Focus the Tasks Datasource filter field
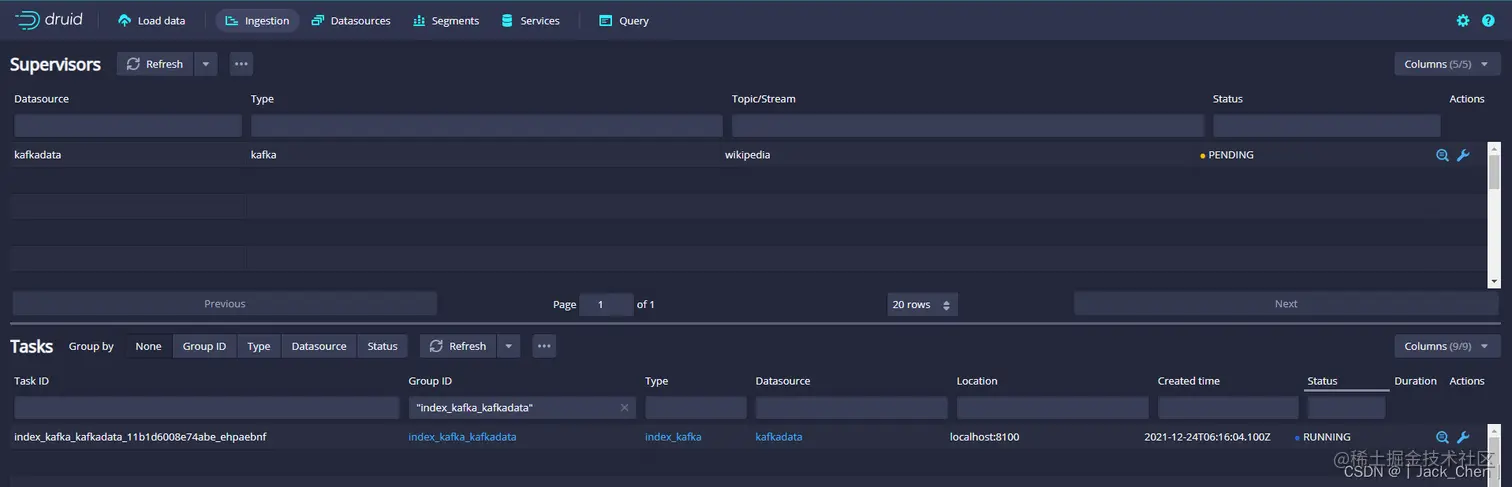Viewport: 1512px width, 487px height. pos(851,408)
